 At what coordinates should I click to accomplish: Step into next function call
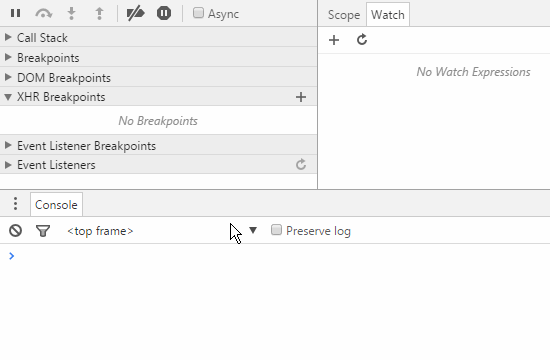tap(72, 13)
